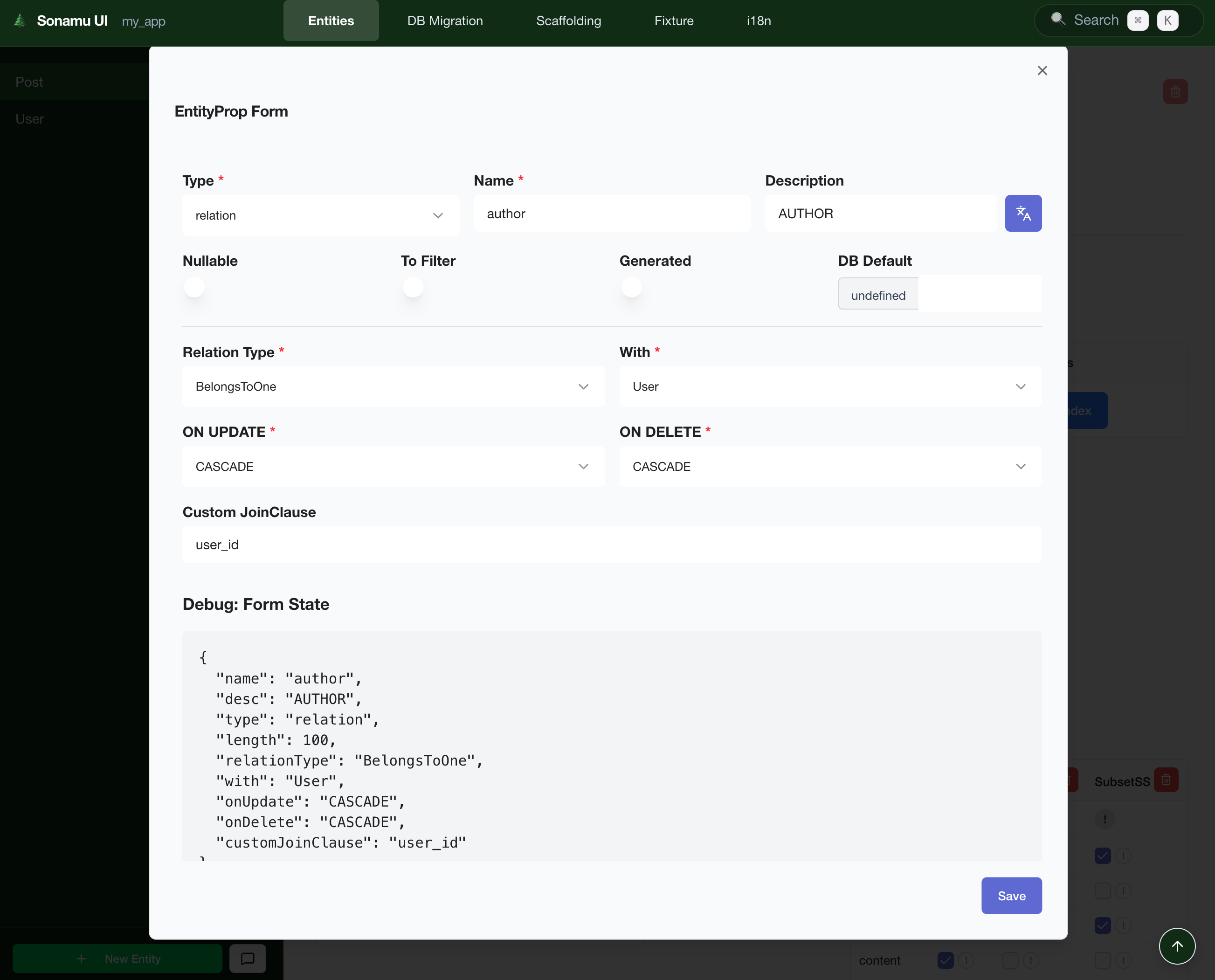This screenshot has width=1215, height=980.
Task: Click the red delete entity icon top right
Action: [x=1175, y=92]
